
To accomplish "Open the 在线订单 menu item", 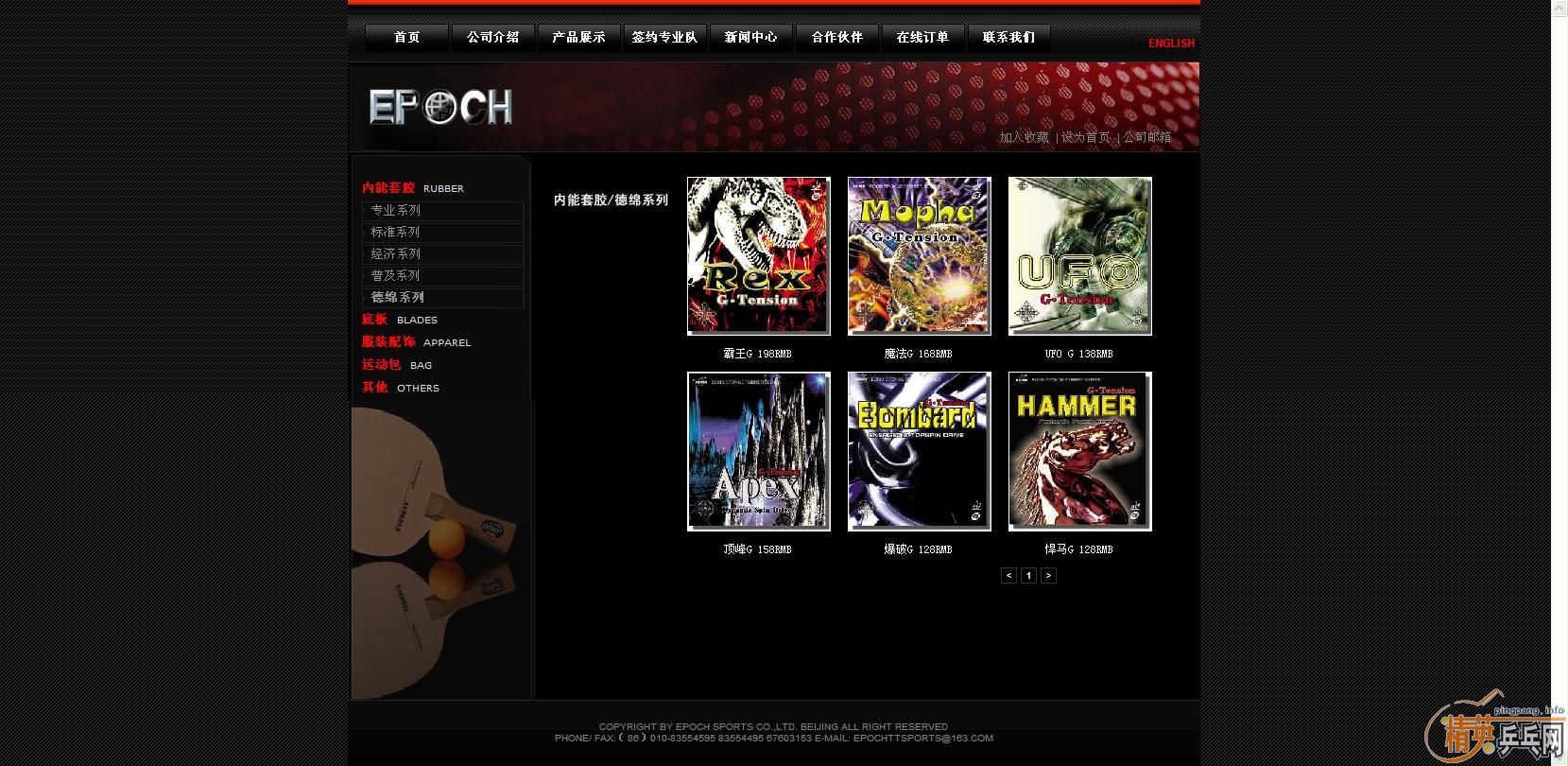I will [x=922, y=38].
